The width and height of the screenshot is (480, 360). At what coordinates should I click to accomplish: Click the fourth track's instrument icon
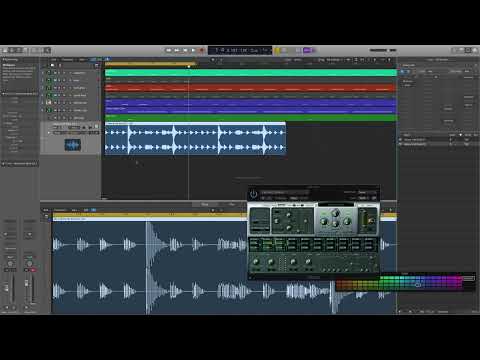point(49,95)
